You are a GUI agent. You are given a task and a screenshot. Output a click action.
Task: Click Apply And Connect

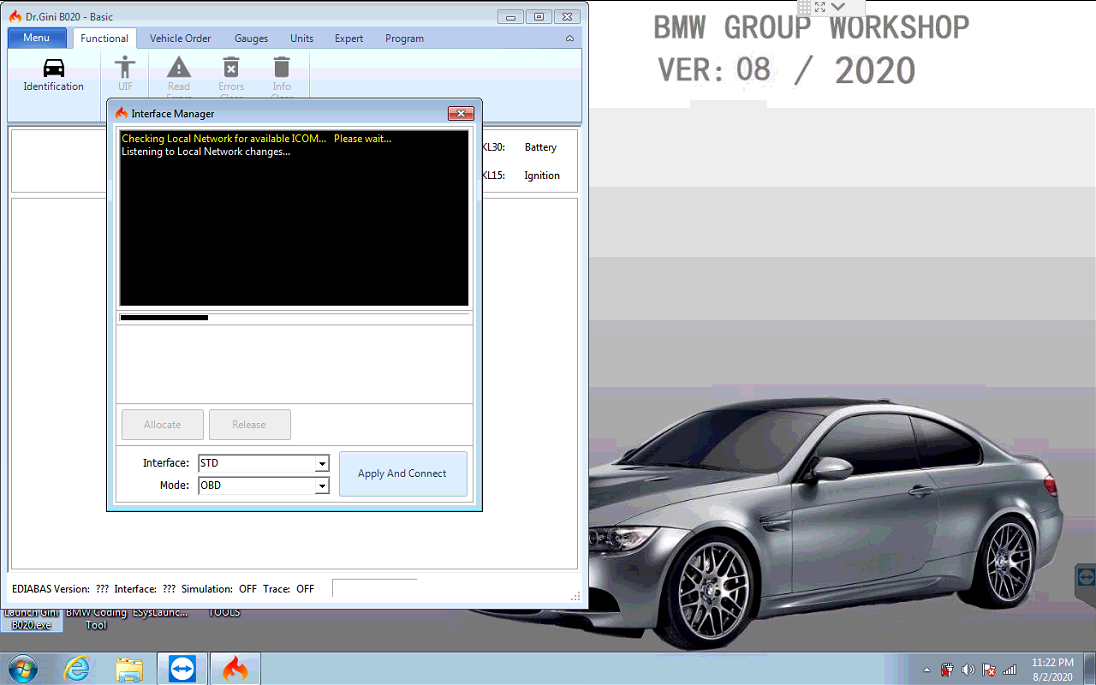point(403,473)
